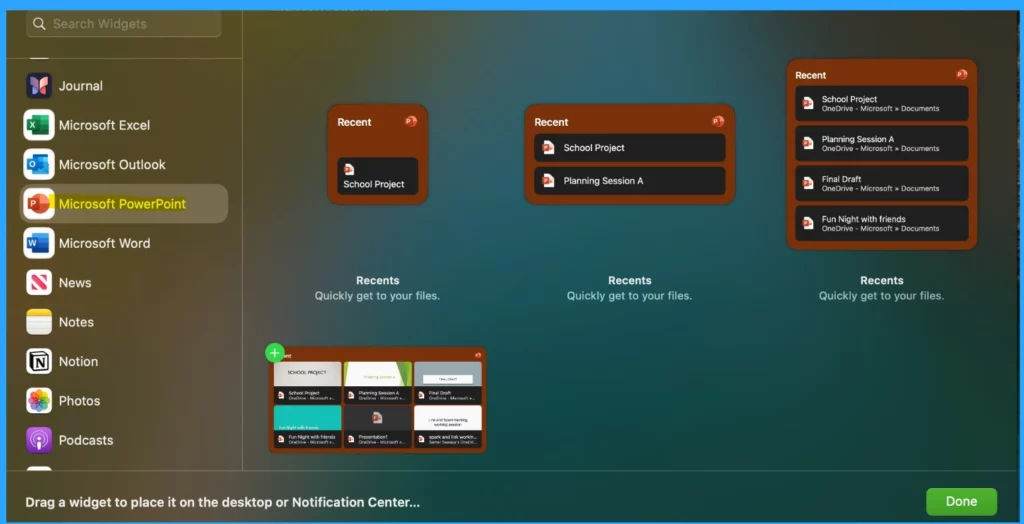Image resolution: width=1024 pixels, height=524 pixels.
Task: Click the teal Fun Night with friends thumbnail
Action: [307, 418]
